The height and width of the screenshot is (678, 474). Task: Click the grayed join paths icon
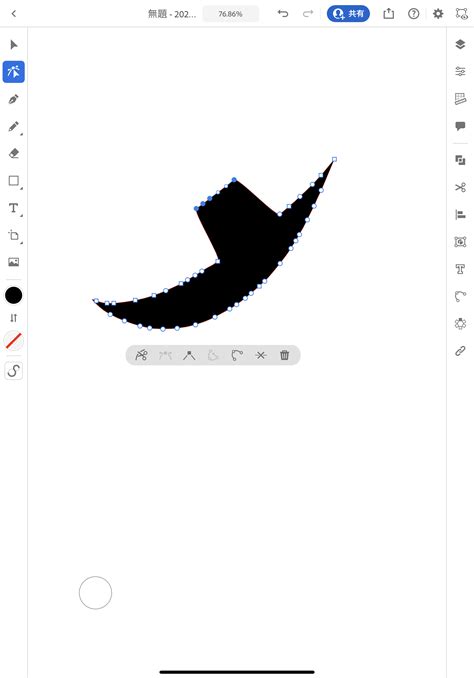(165, 355)
